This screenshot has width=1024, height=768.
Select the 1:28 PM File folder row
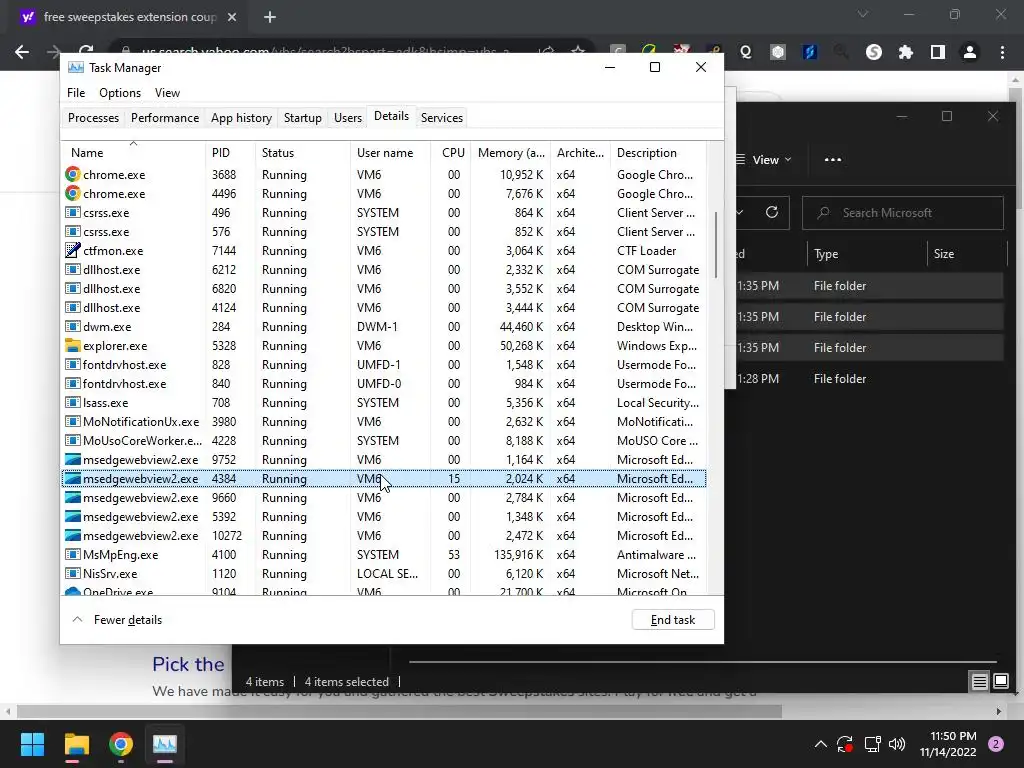pyautogui.click(x=870, y=378)
